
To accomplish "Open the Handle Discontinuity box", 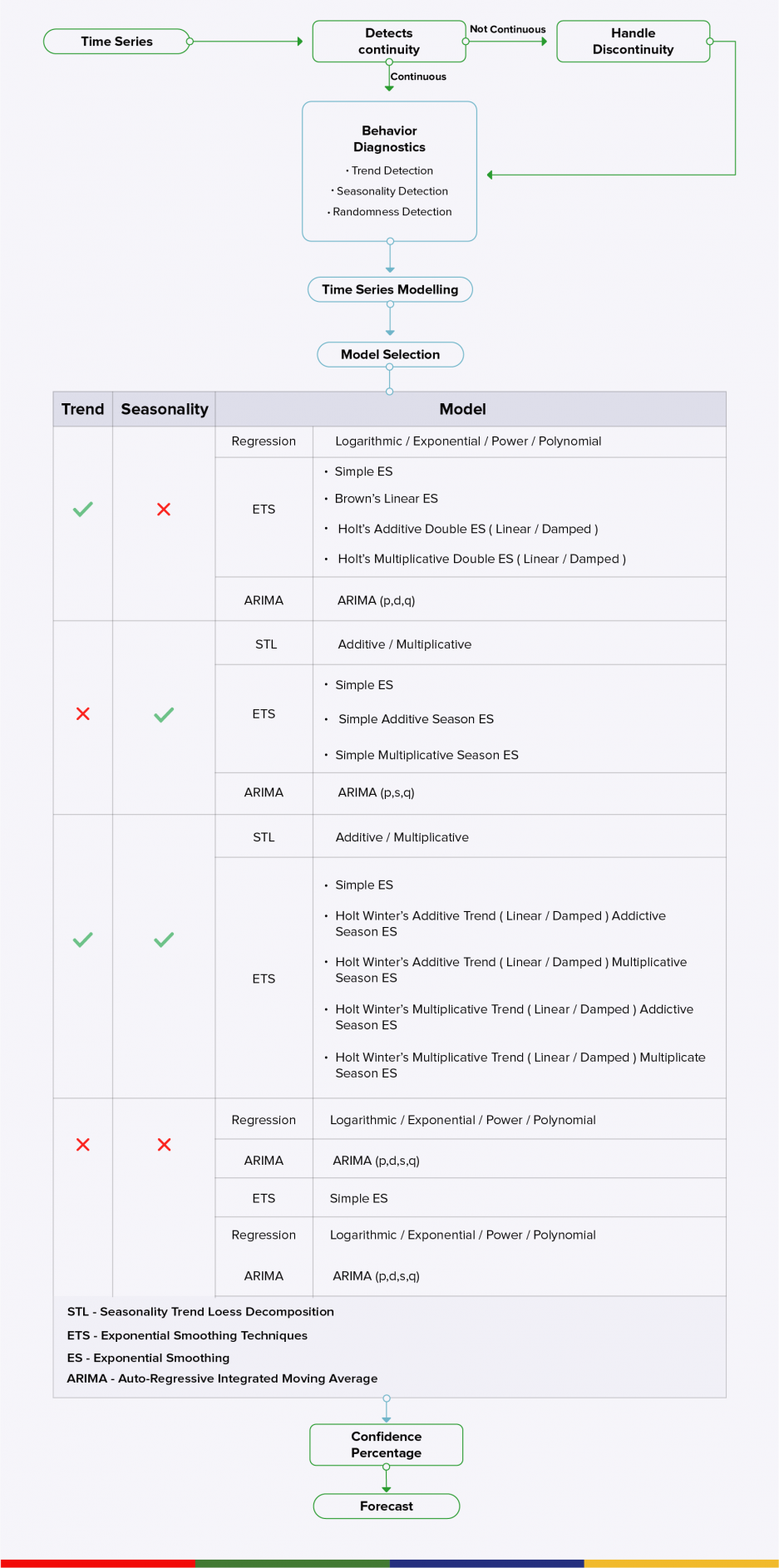I will (633, 42).
